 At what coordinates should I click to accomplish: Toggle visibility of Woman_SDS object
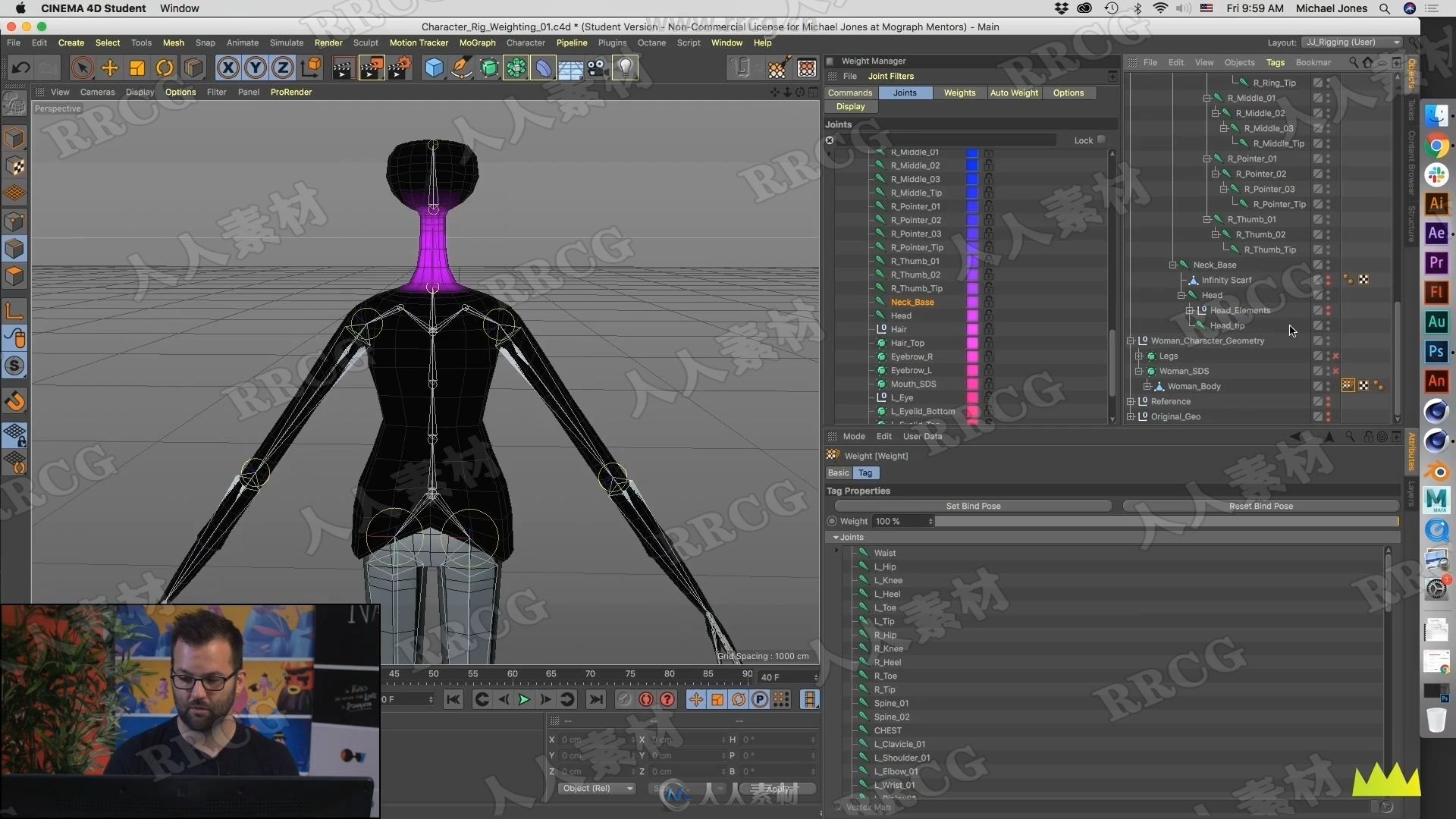click(1327, 370)
